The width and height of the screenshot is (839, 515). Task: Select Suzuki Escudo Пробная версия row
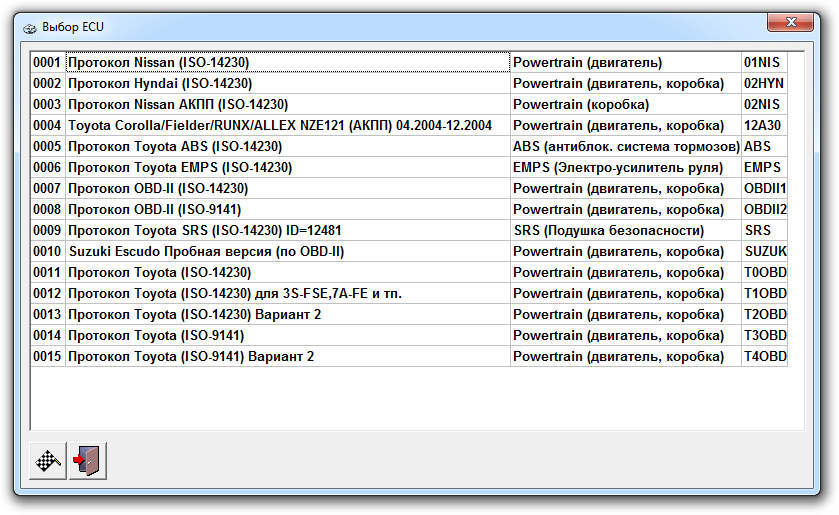coord(288,251)
